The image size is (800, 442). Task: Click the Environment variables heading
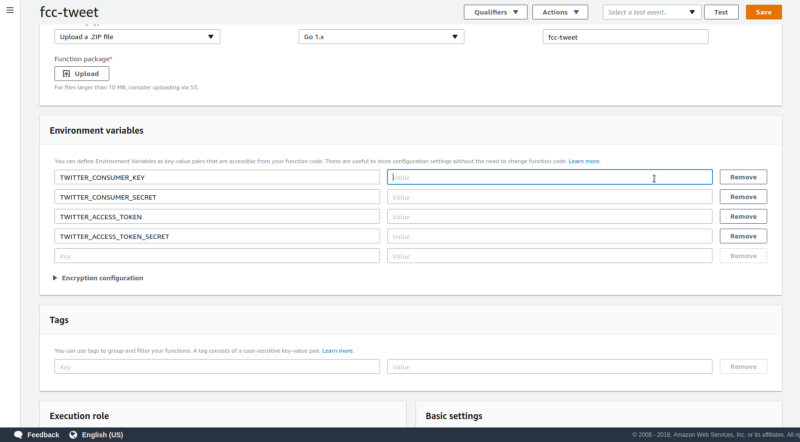[x=96, y=131]
